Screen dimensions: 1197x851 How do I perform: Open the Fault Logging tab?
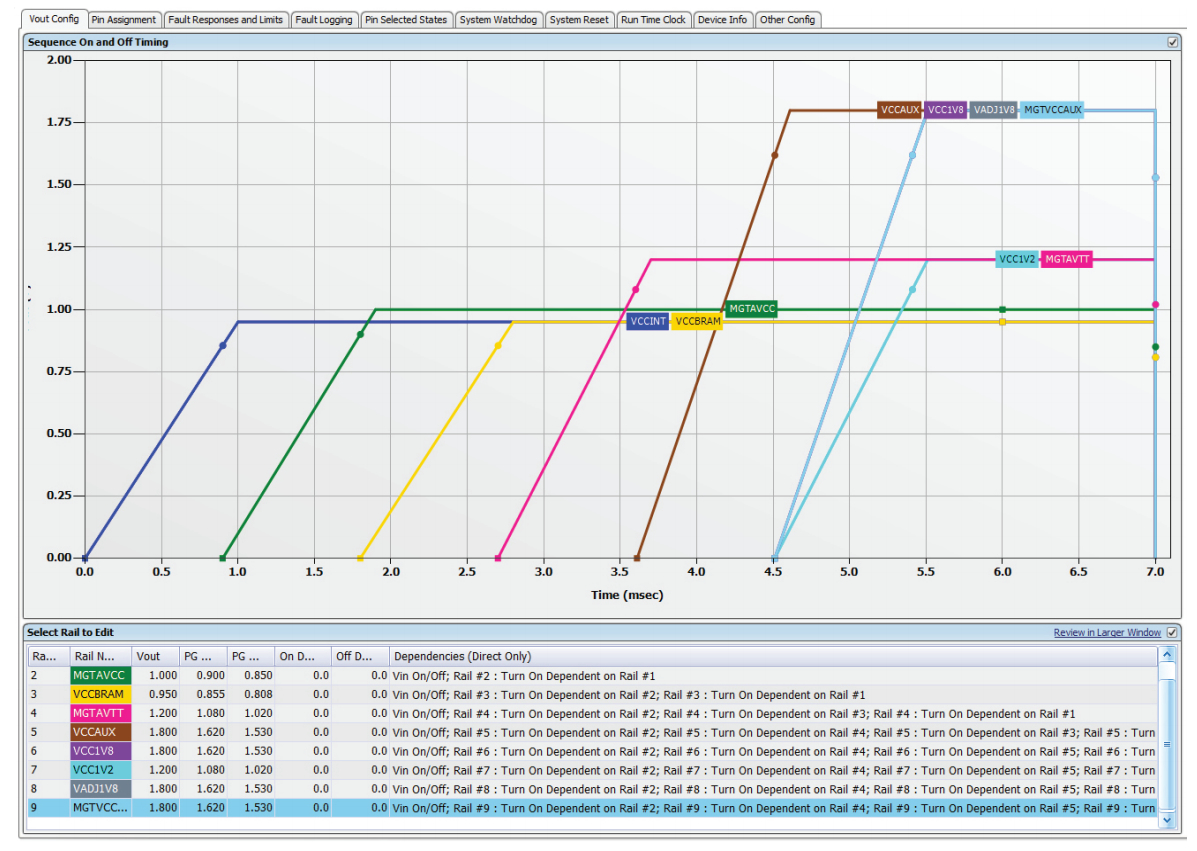point(323,20)
